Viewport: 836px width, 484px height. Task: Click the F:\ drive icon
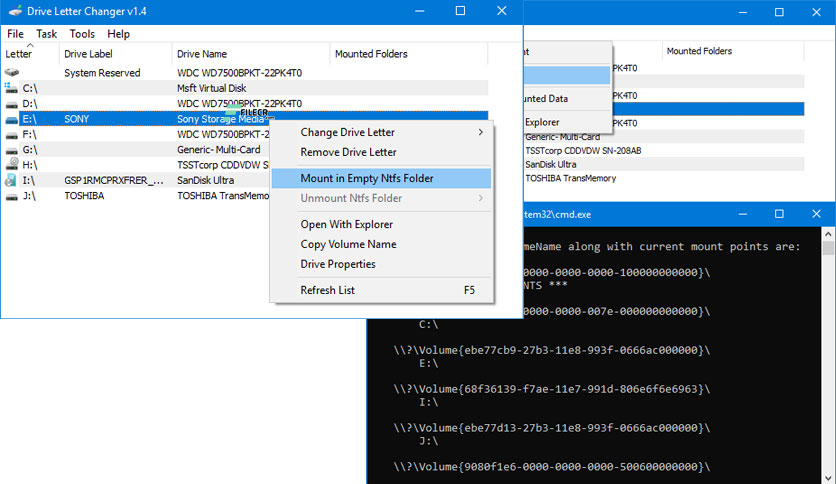click(12, 135)
